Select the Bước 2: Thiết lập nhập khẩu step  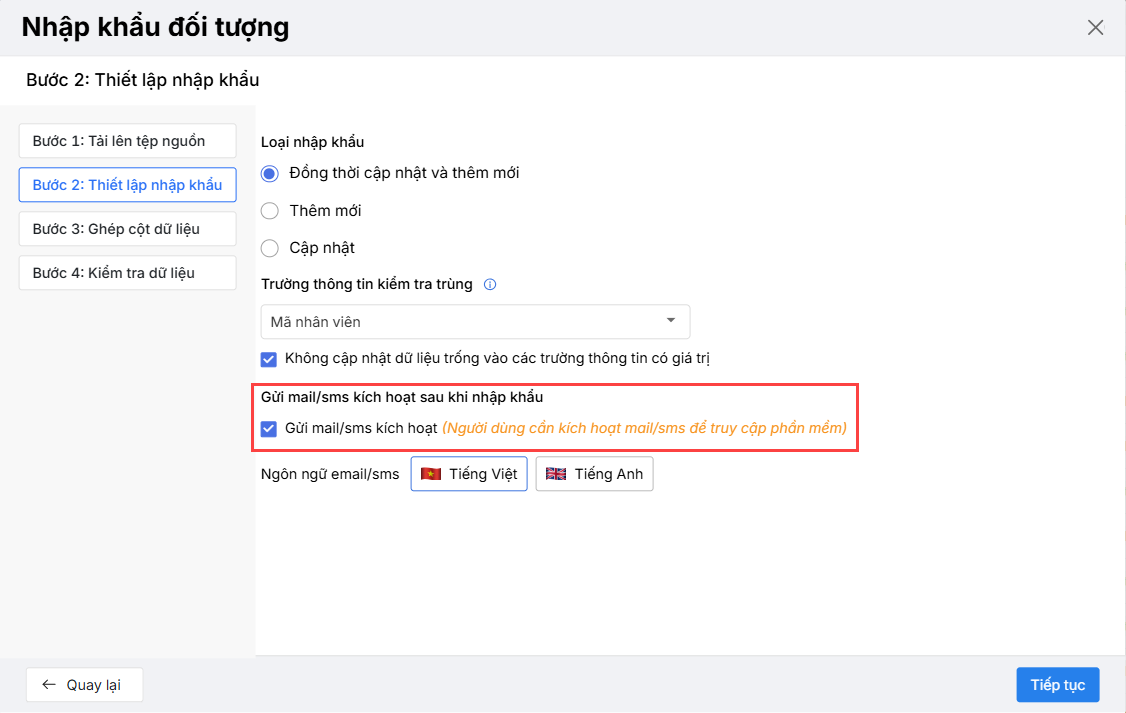pyautogui.click(x=127, y=185)
